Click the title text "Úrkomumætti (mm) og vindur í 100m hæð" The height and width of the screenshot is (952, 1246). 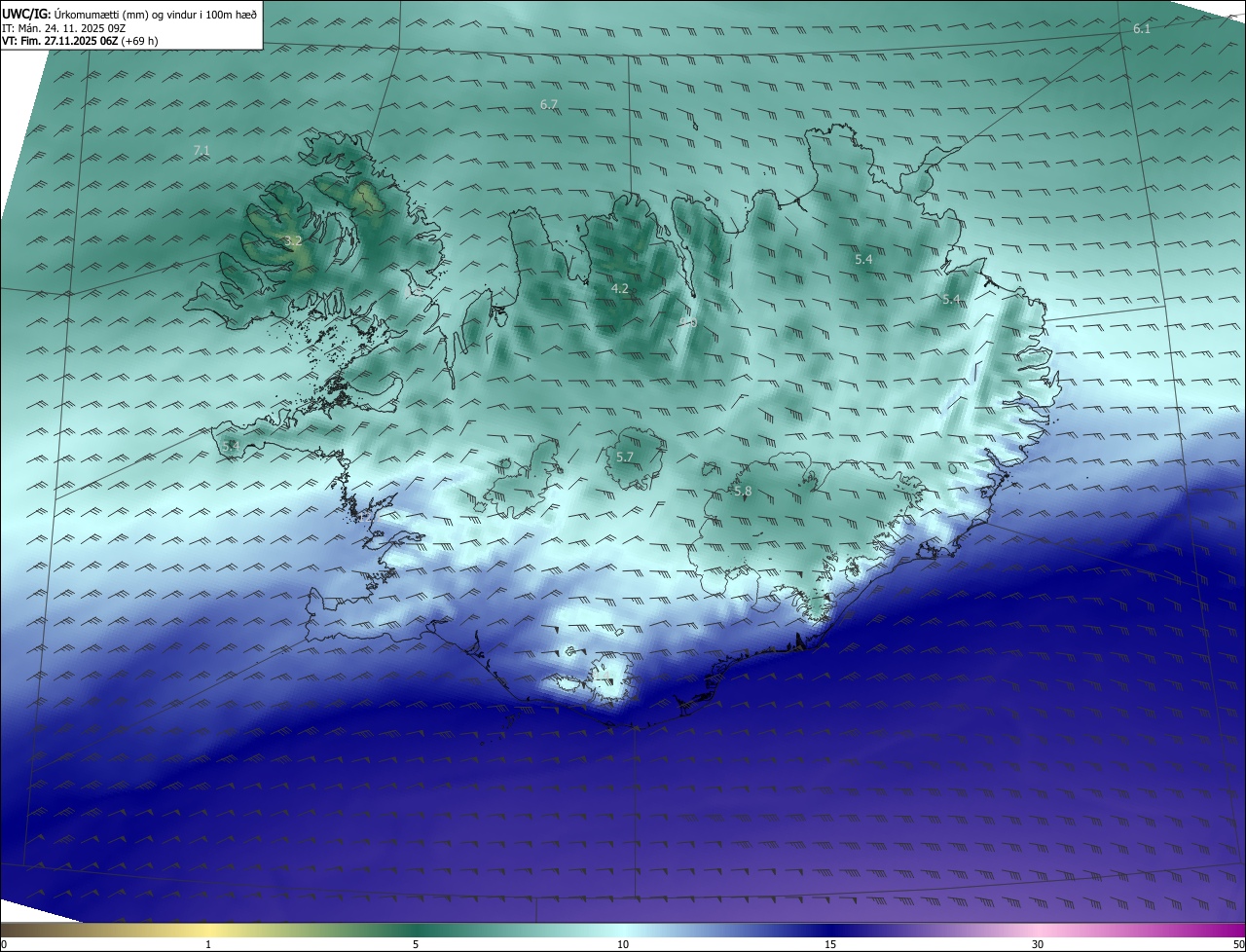[155, 14]
